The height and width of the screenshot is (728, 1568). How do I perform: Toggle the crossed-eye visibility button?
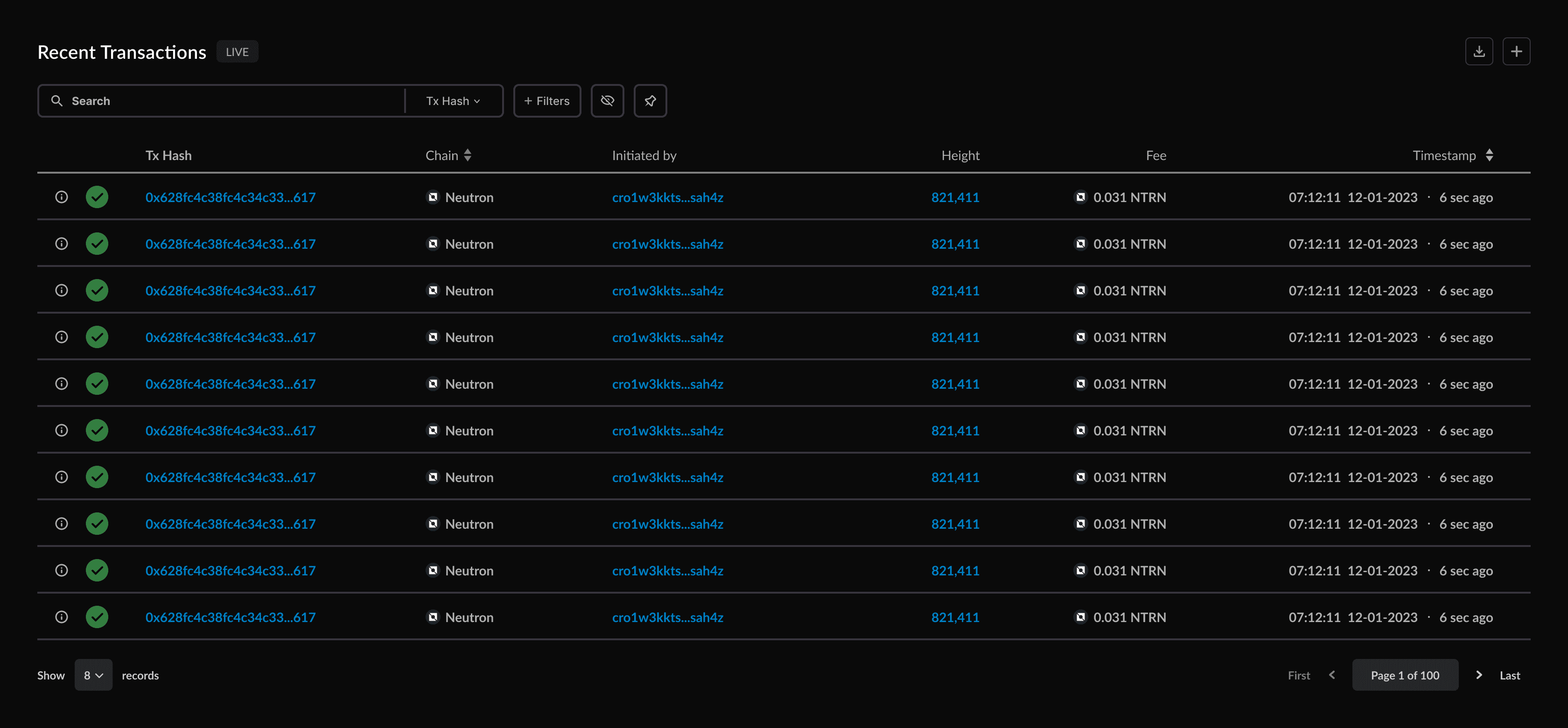coord(607,101)
